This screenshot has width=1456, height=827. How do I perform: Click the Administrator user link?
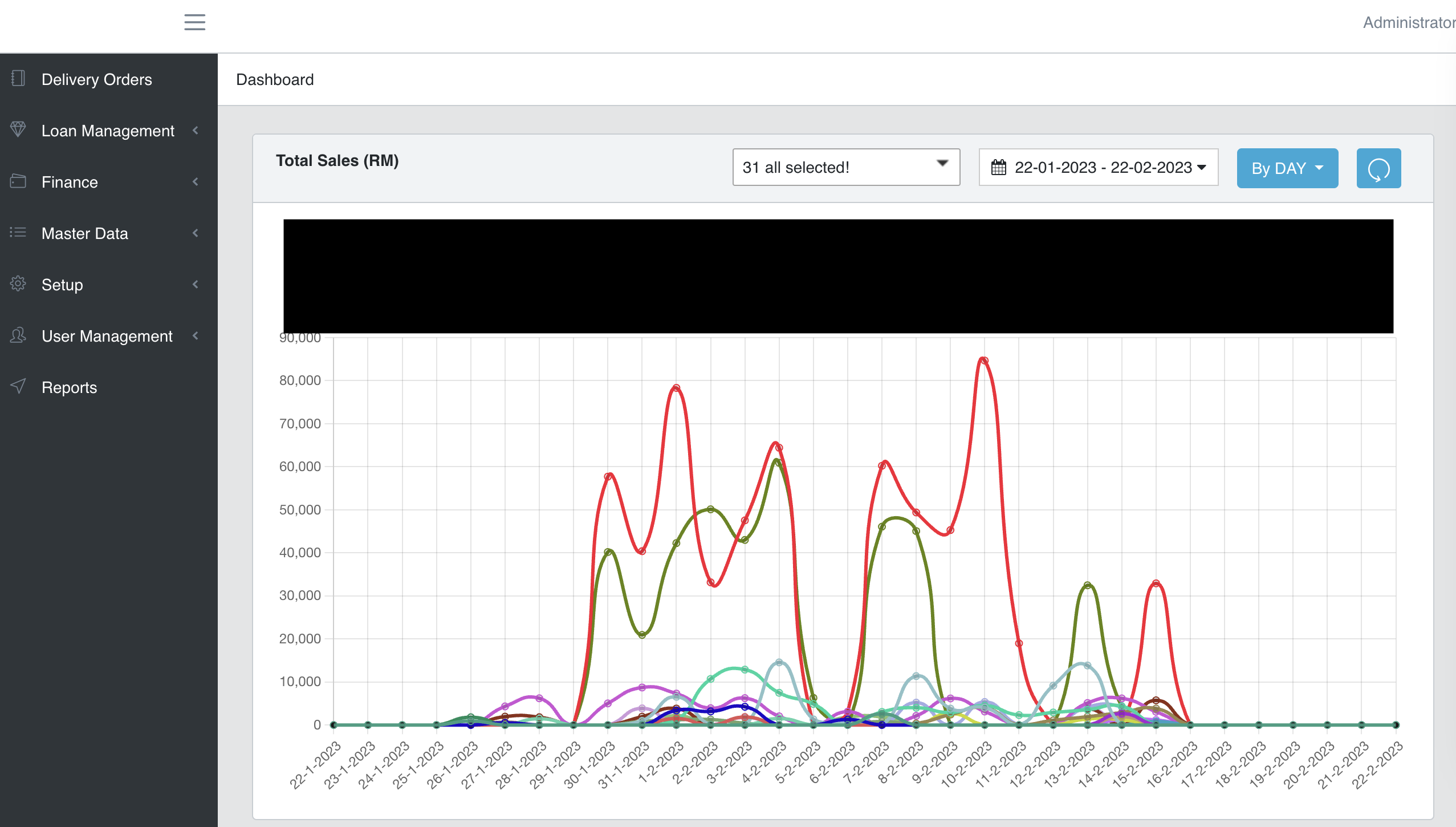(x=1408, y=23)
